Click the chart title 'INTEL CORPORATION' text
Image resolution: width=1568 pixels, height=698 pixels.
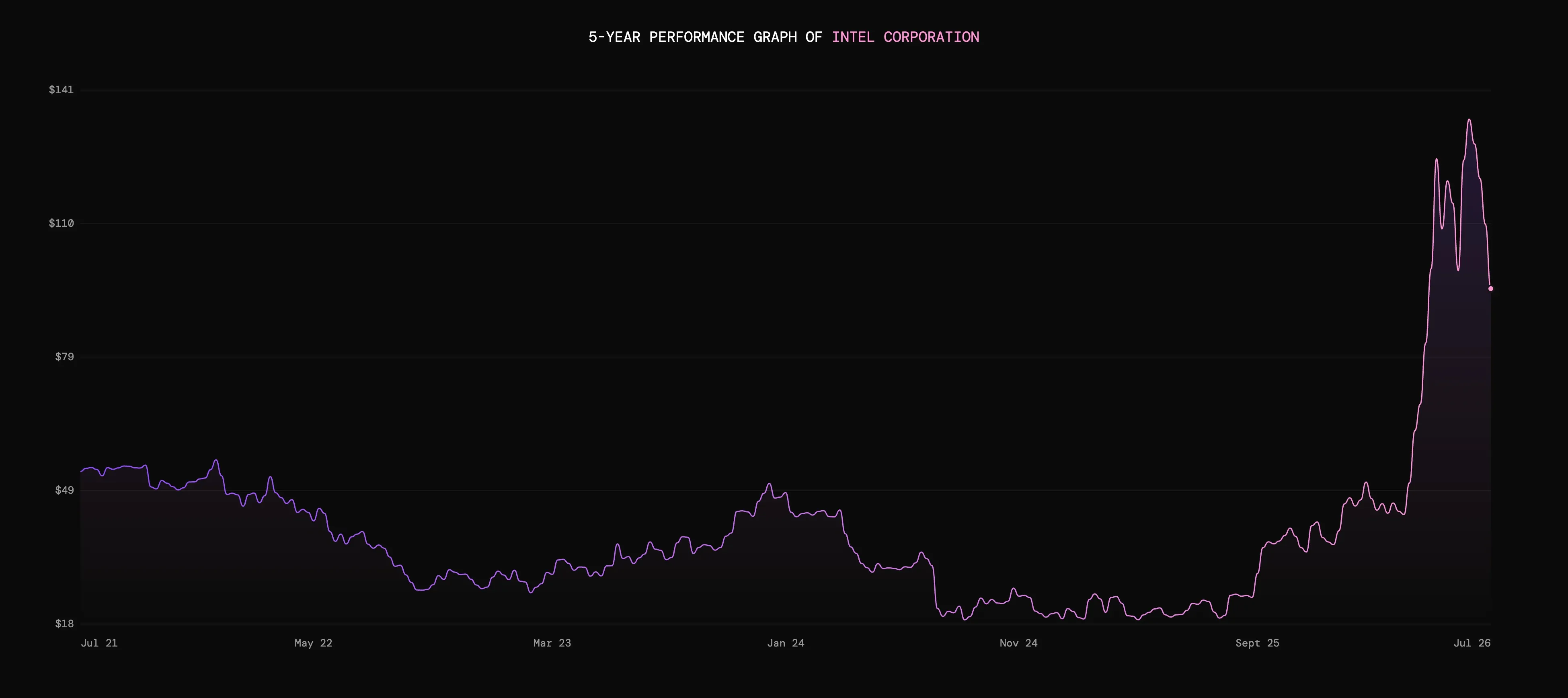(905, 37)
